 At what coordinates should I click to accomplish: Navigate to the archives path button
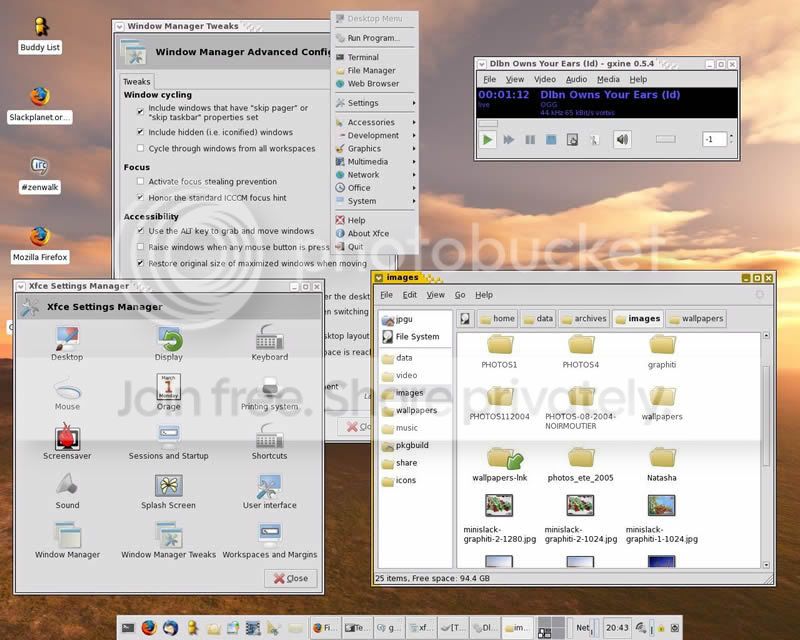584,318
